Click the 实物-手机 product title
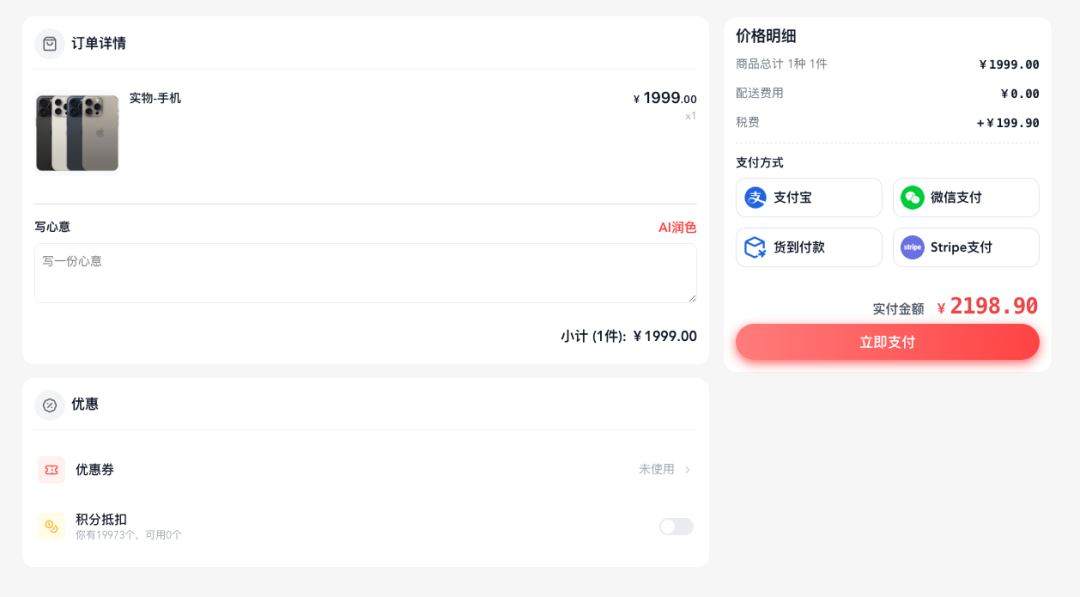 tap(155, 98)
